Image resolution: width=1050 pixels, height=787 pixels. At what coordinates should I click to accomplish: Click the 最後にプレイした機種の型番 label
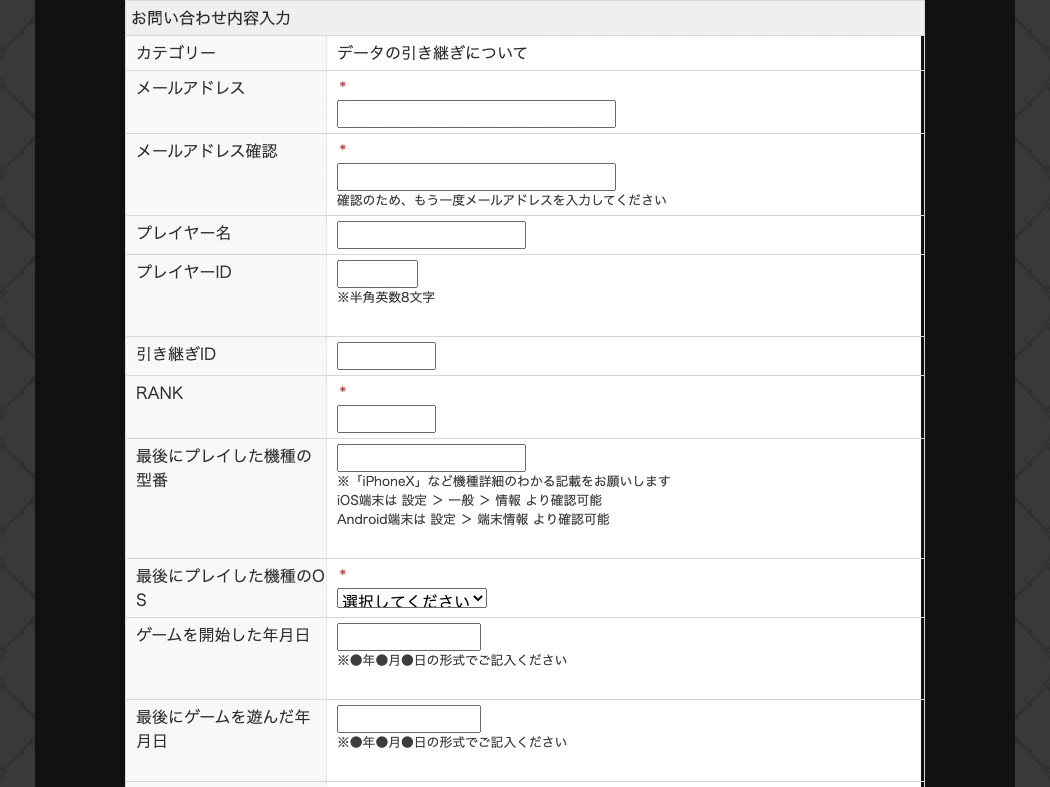223,468
